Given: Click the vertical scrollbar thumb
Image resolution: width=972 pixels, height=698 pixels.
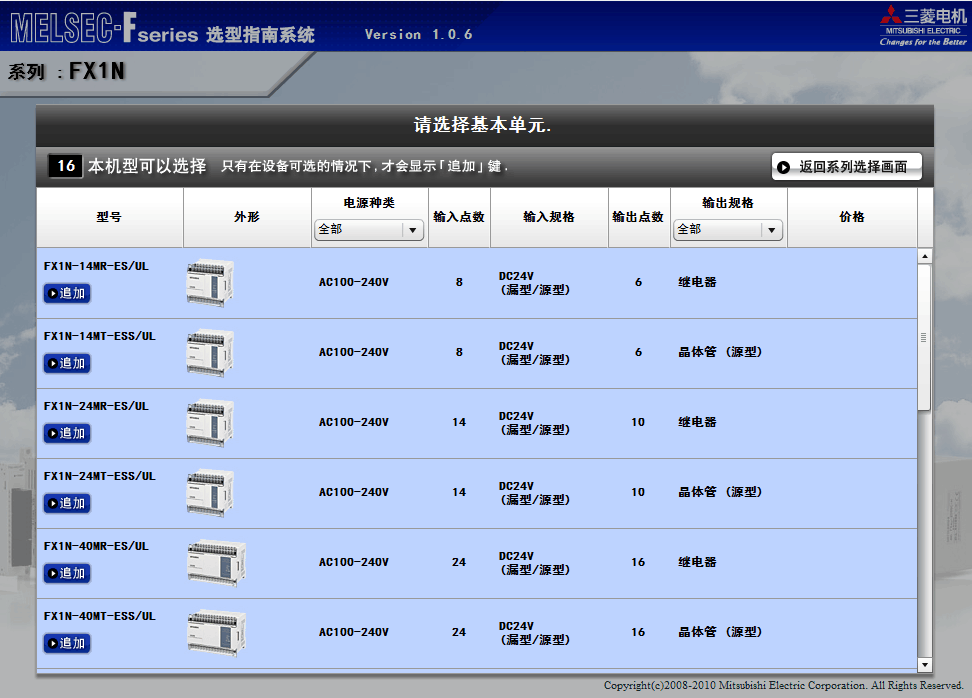Looking at the screenshot, I should coord(924,337).
